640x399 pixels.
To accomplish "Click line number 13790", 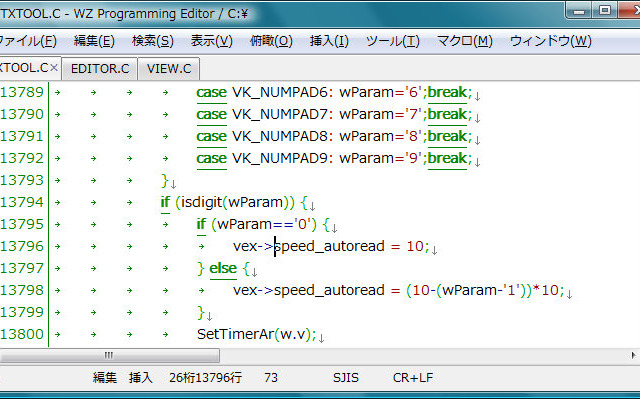I will [x=22, y=114].
